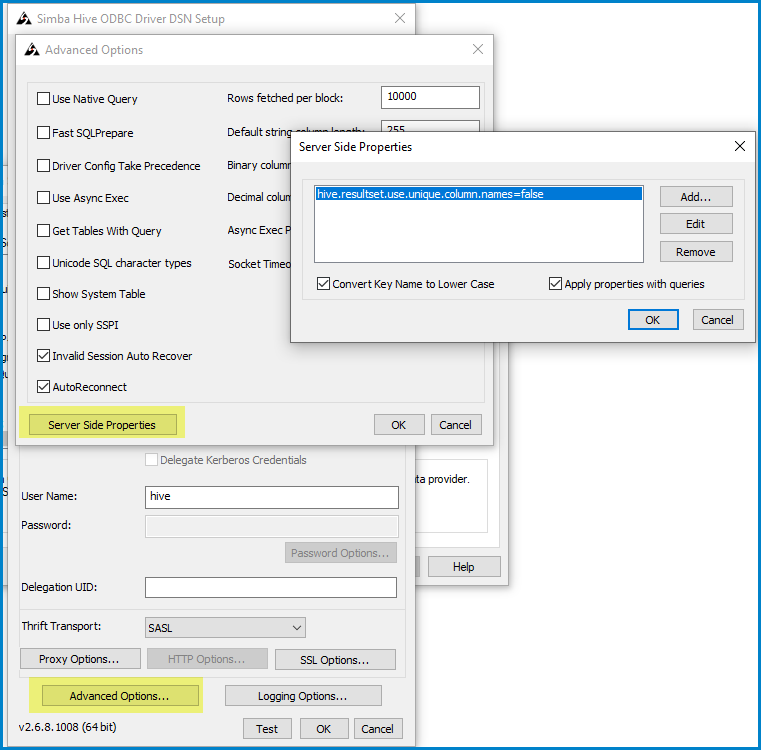Open SSL Options...
The image size is (761, 750).
335,660
